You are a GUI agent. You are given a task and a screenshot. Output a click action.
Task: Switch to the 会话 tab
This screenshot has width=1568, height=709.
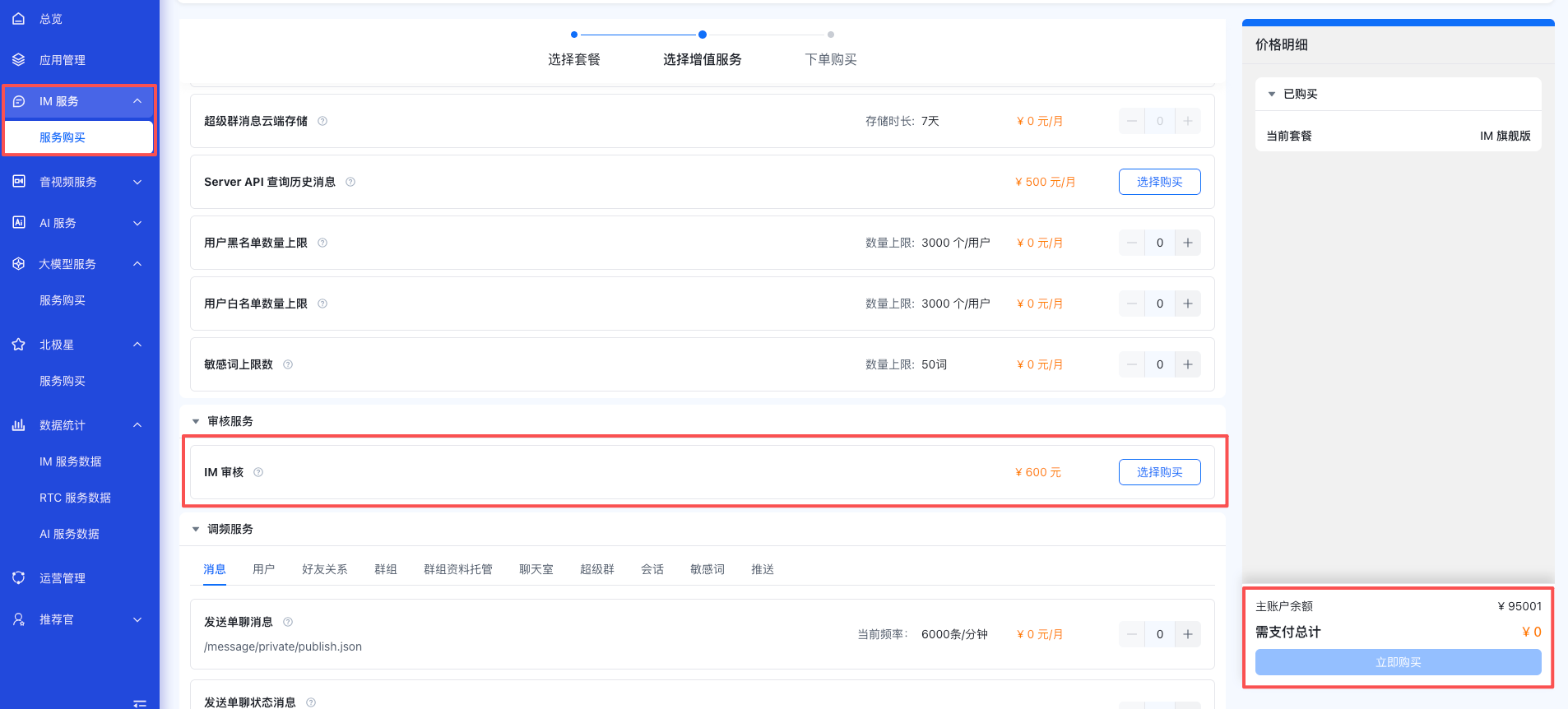(652, 569)
